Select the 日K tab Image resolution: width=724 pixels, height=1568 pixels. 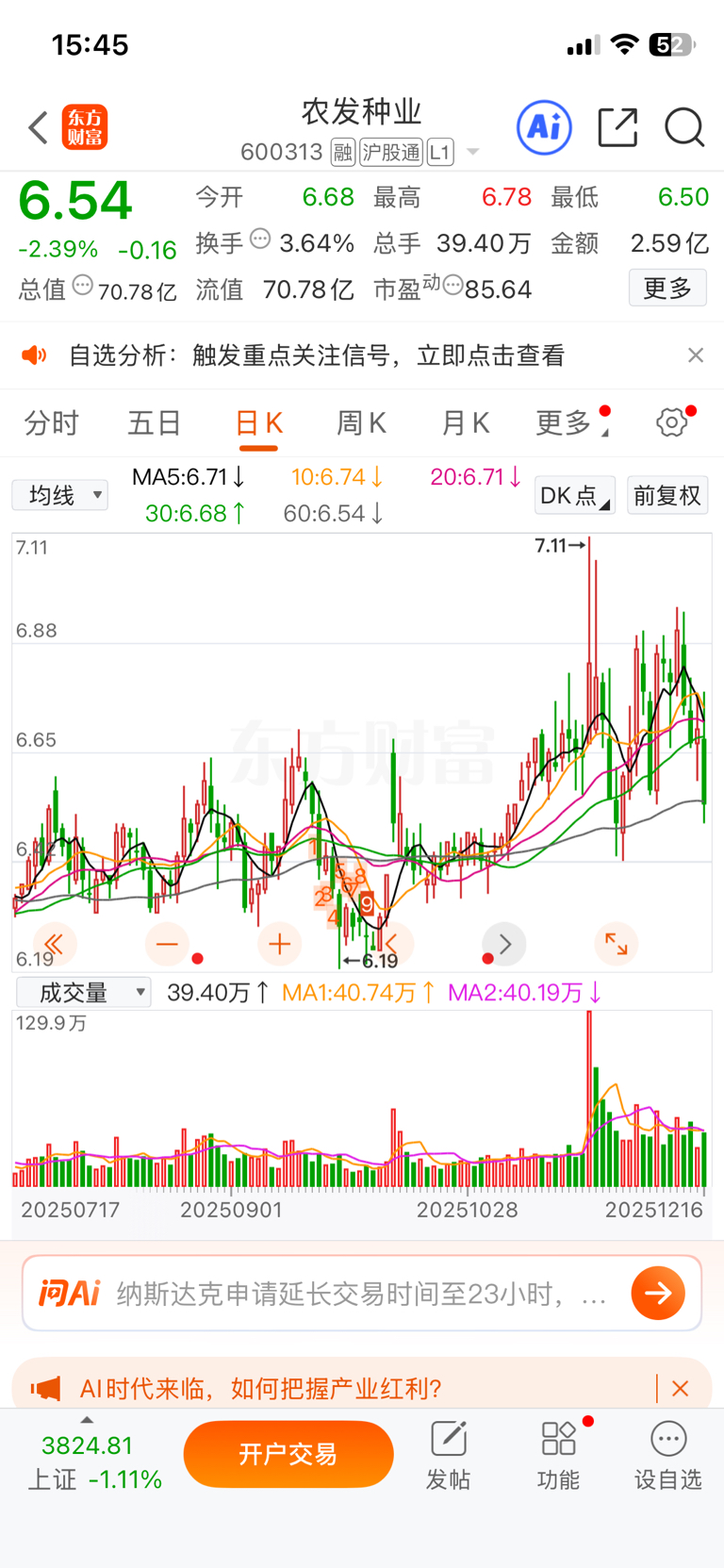(258, 423)
